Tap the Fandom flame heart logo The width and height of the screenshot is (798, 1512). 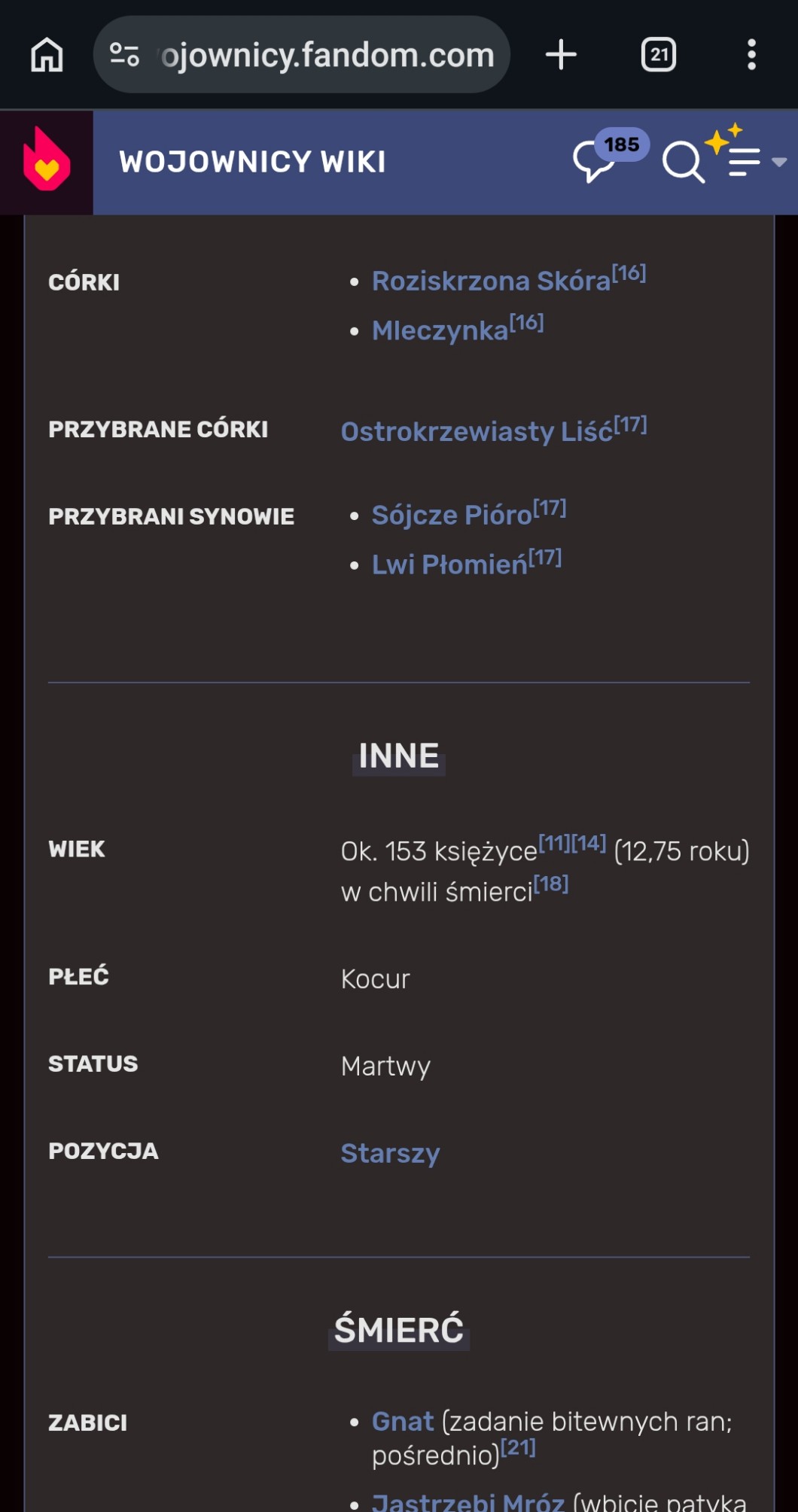pos(47,162)
